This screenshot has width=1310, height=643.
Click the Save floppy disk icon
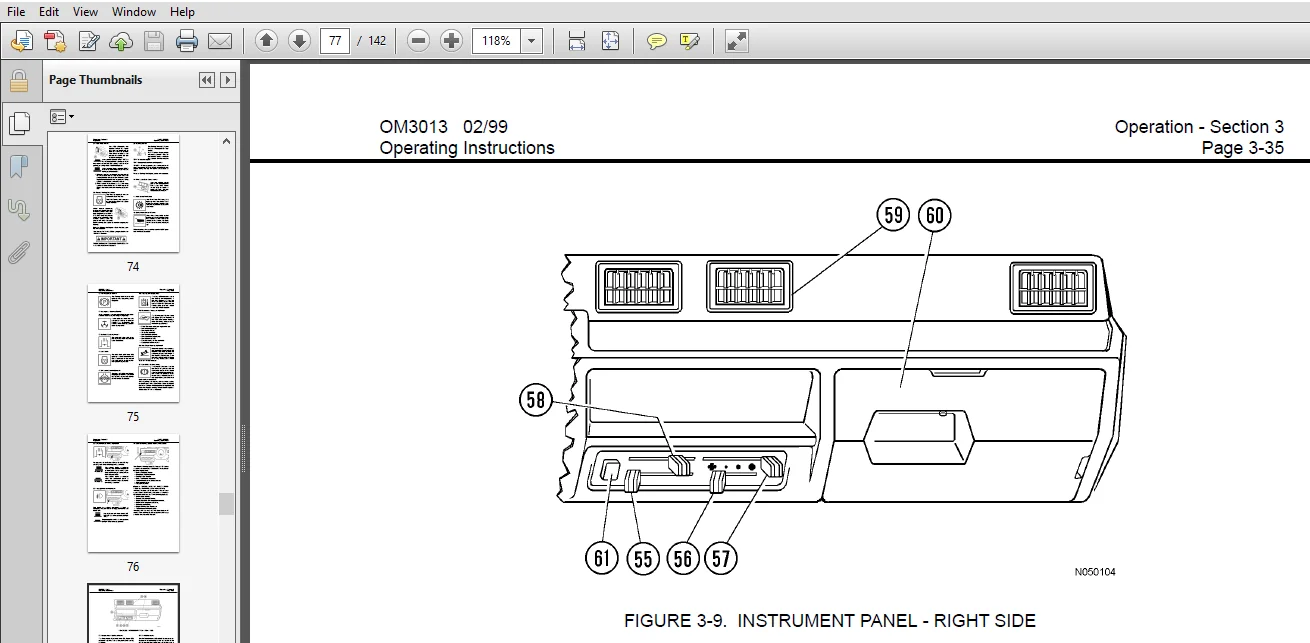point(154,41)
